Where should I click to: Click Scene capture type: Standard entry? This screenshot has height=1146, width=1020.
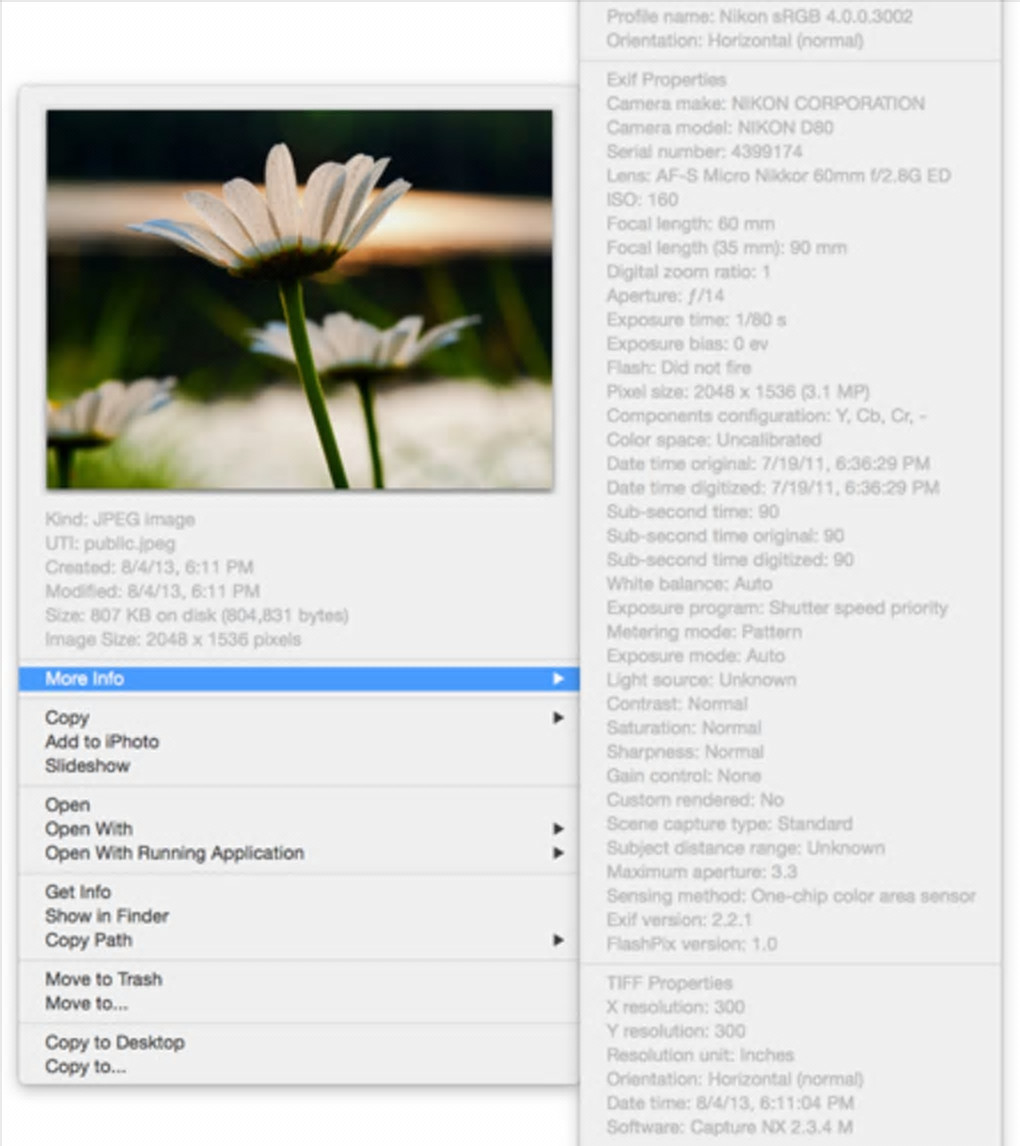coord(729,824)
